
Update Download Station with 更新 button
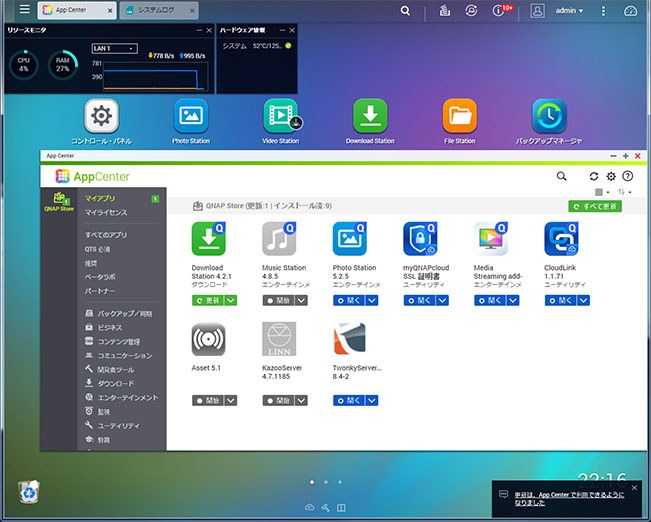[x=208, y=300]
